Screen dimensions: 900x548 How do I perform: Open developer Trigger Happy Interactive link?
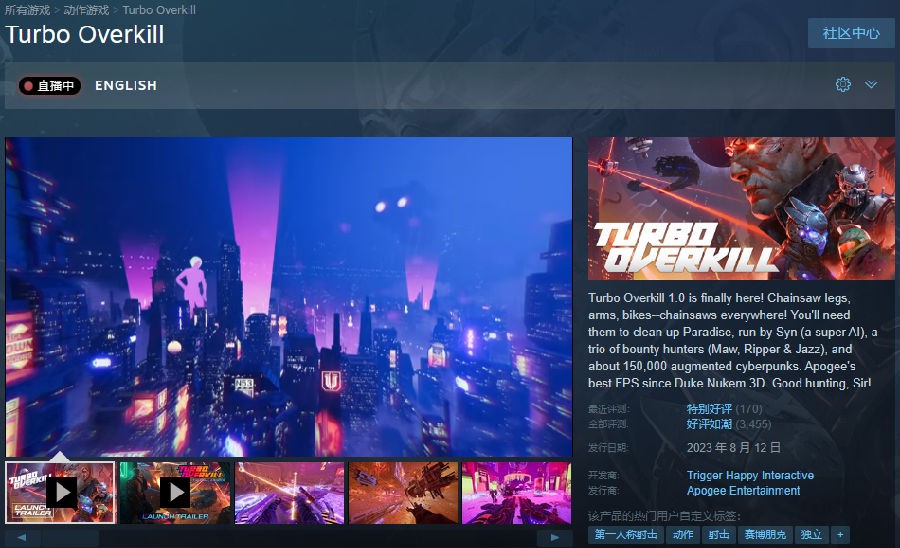click(x=750, y=475)
